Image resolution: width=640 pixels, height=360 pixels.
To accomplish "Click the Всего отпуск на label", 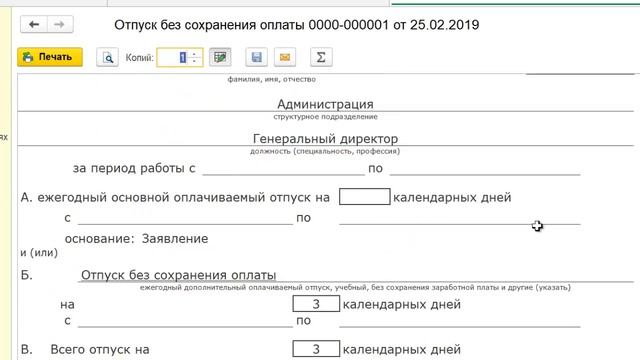I will click(100, 349).
